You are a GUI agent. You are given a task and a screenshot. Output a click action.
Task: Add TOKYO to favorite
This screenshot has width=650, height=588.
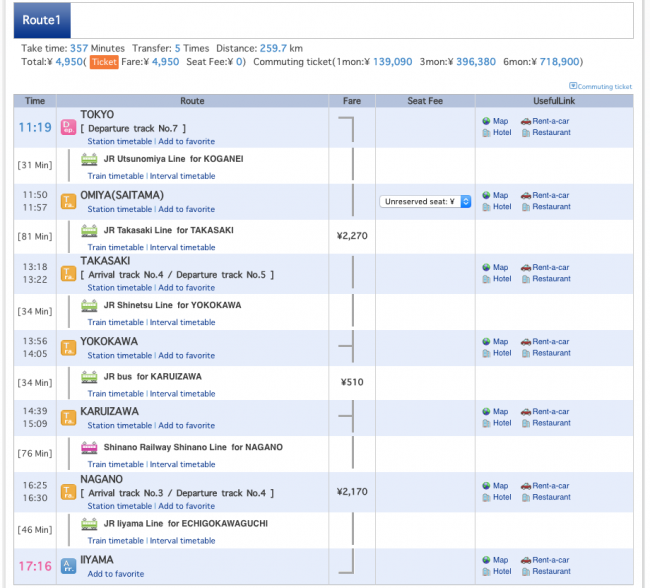187,141
